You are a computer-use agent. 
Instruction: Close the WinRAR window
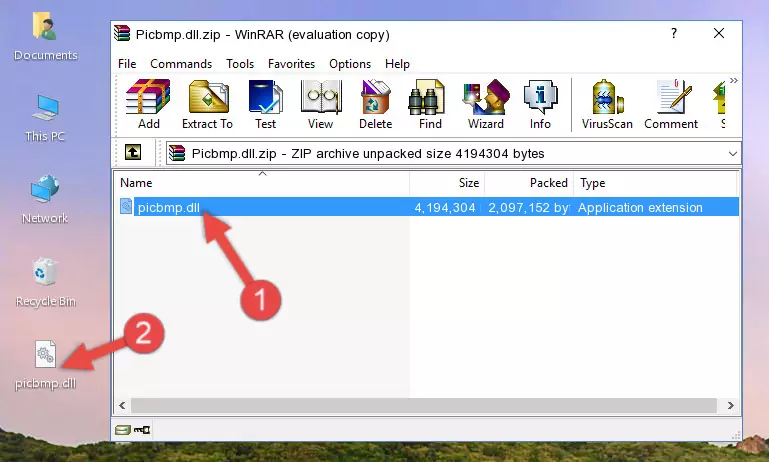coord(719,33)
